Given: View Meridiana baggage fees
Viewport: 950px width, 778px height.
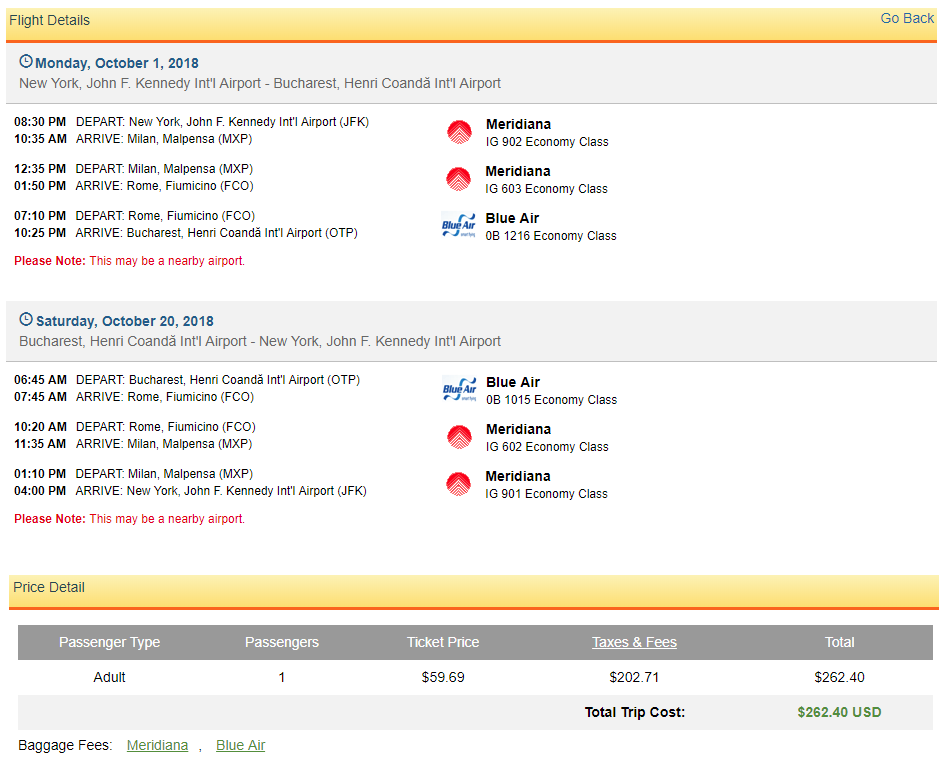Looking at the screenshot, I should pyautogui.click(x=157, y=745).
